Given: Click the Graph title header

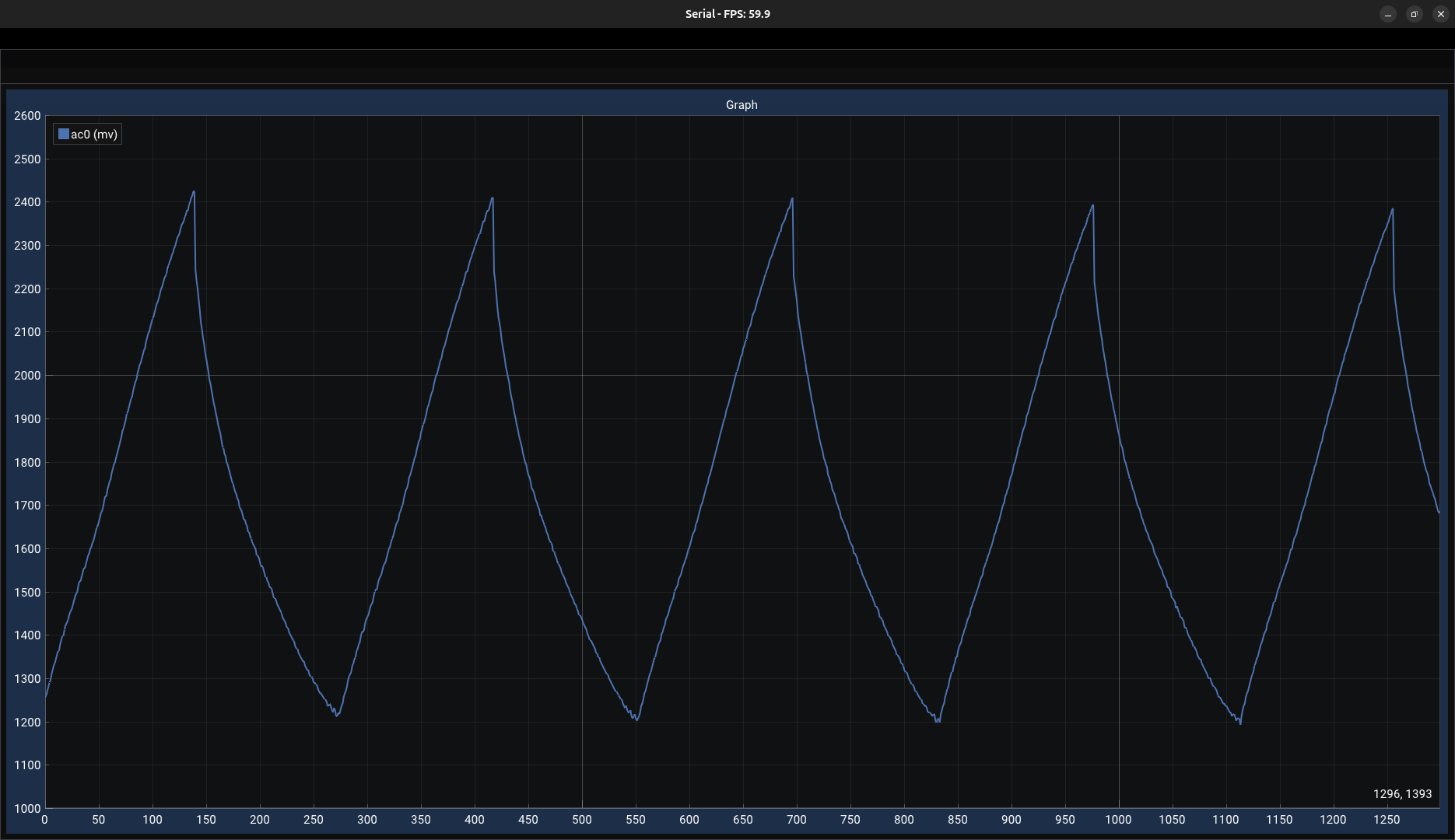Looking at the screenshot, I should [741, 104].
